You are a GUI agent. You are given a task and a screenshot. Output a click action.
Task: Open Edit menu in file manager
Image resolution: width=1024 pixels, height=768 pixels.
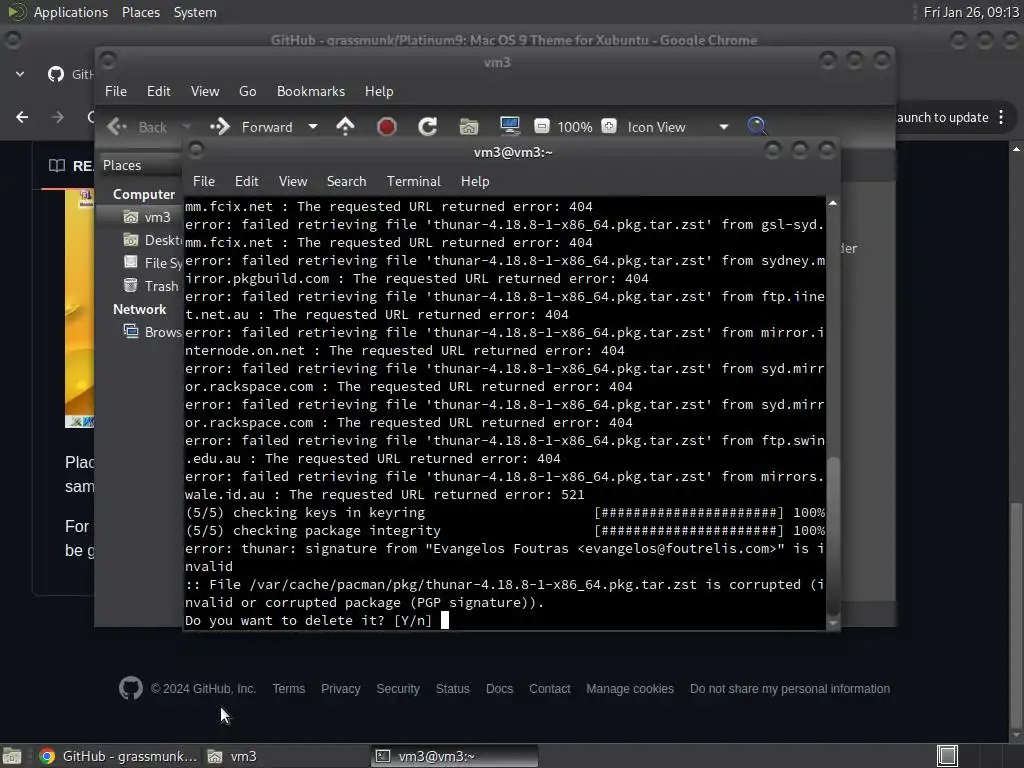click(159, 91)
